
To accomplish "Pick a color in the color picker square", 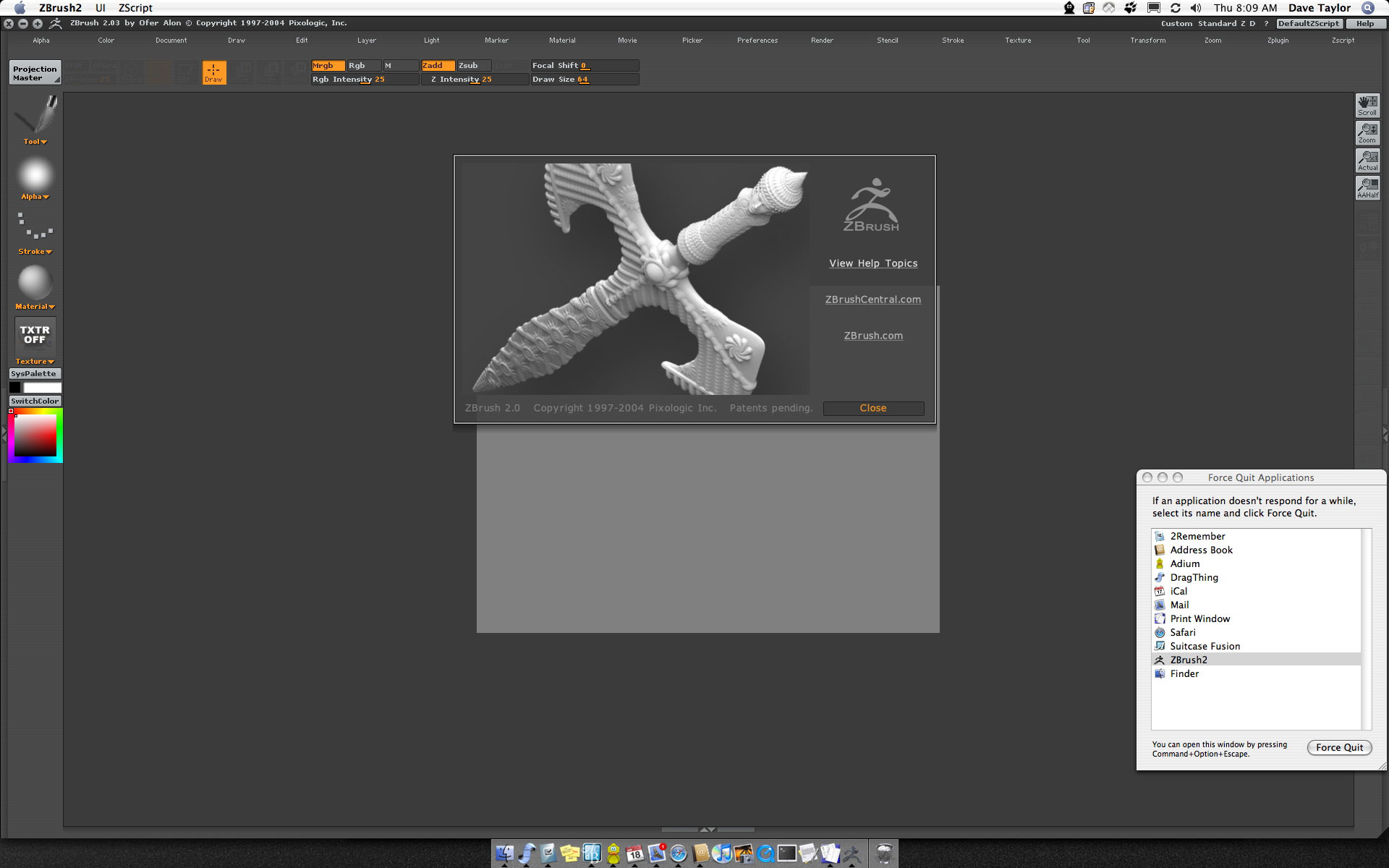I will [35, 435].
